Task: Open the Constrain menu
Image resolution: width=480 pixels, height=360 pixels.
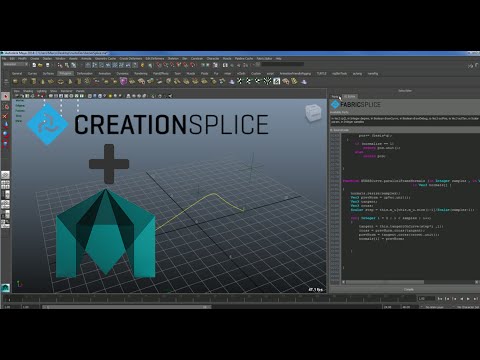Action: [197, 59]
